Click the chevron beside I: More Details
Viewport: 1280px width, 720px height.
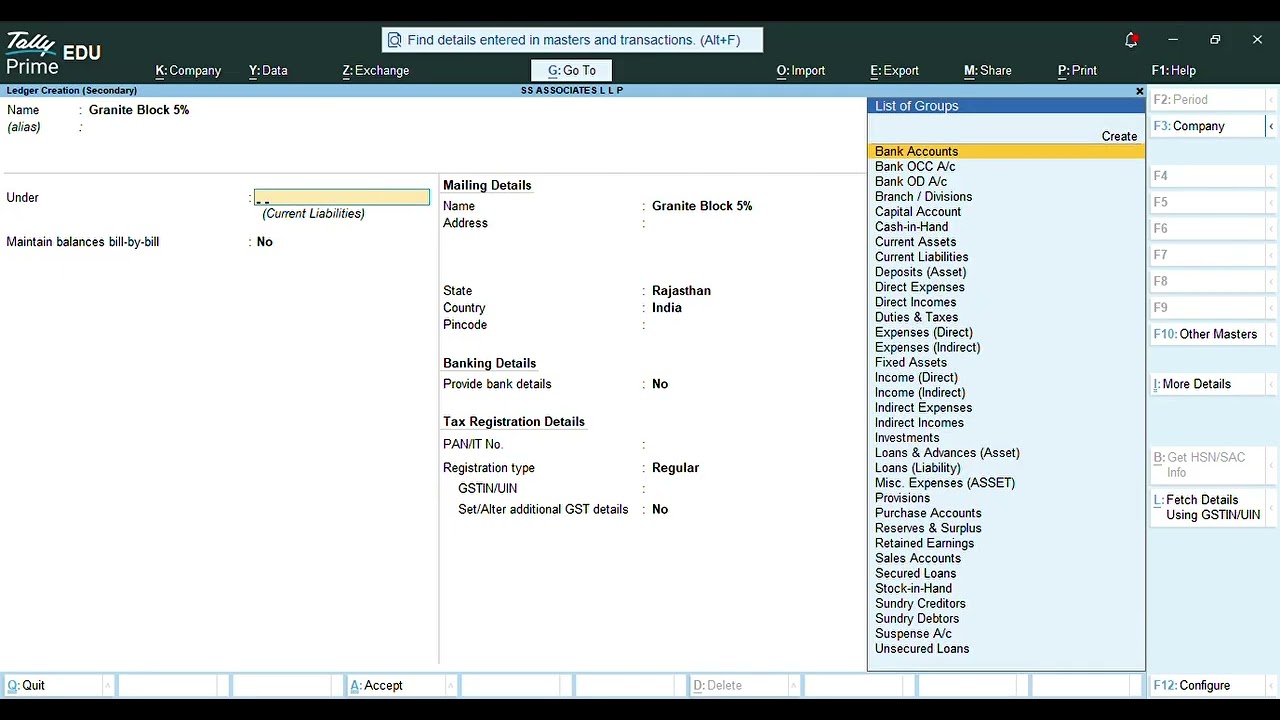(1271, 384)
